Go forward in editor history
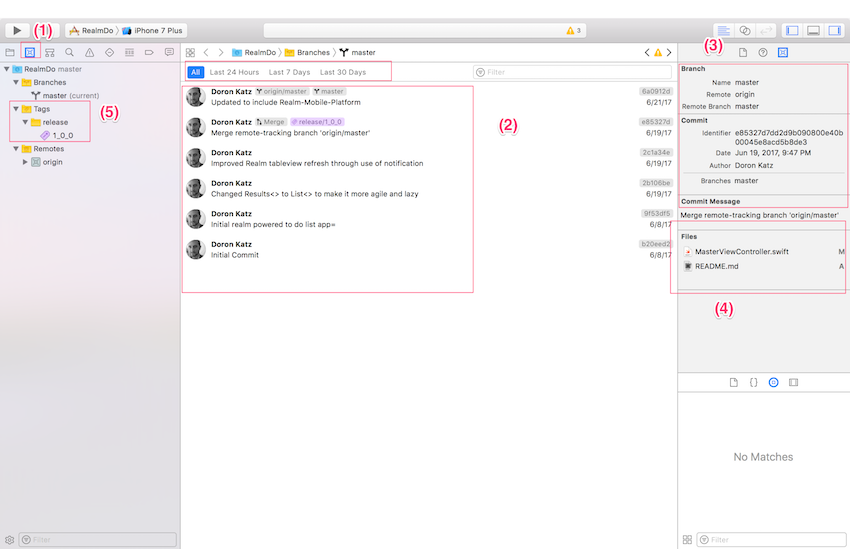The width and height of the screenshot is (850, 549). [x=221, y=53]
